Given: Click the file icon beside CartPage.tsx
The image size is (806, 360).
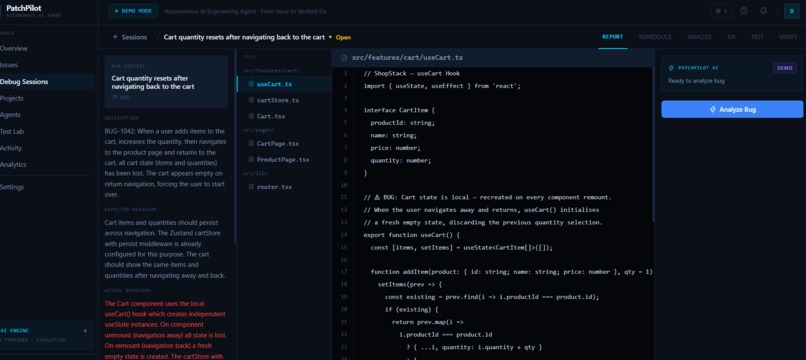Looking at the screenshot, I should tap(251, 143).
